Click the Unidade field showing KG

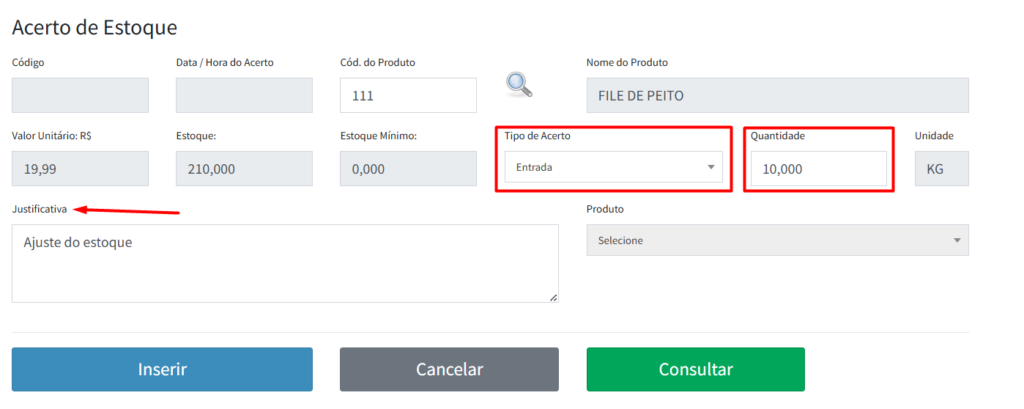[x=941, y=169]
